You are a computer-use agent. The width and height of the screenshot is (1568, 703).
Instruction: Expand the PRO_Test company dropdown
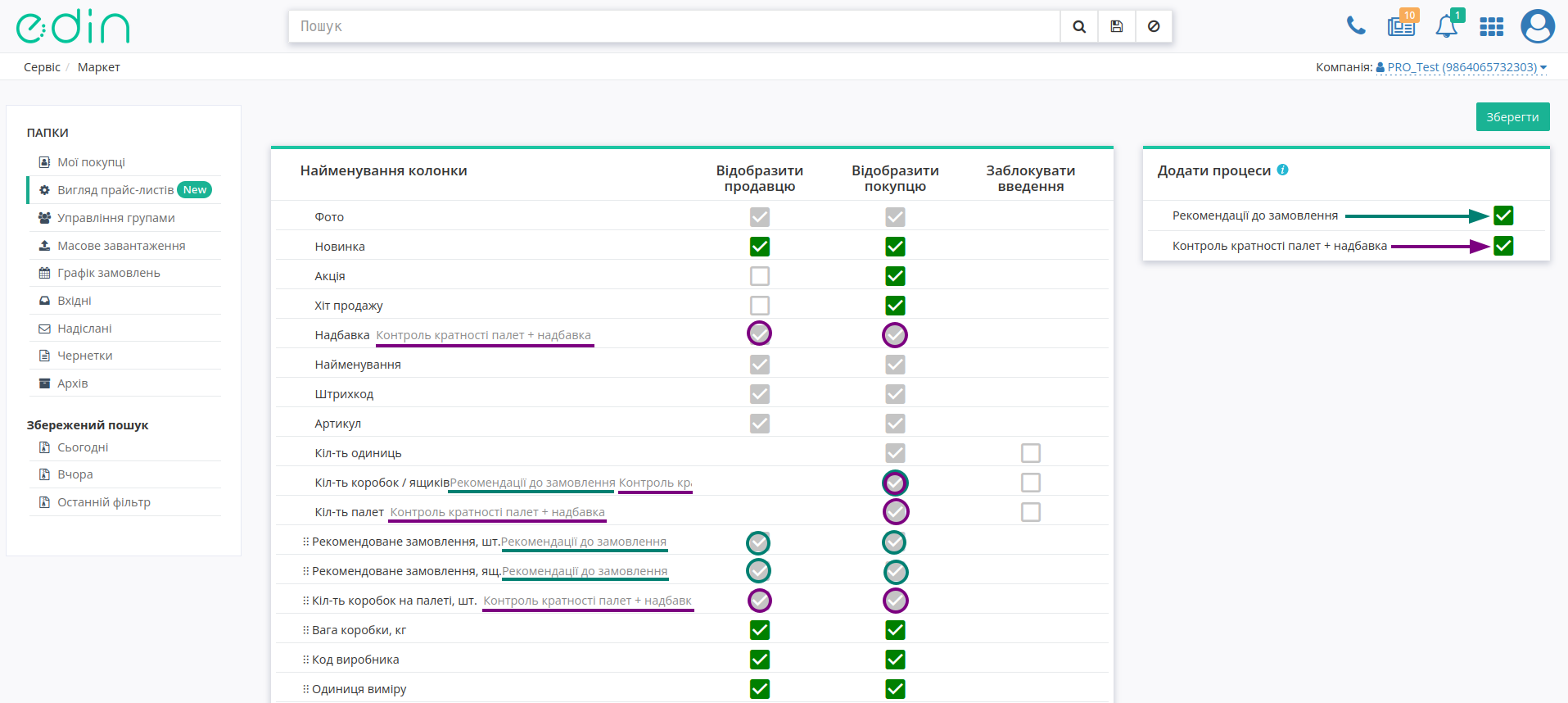pos(1462,67)
